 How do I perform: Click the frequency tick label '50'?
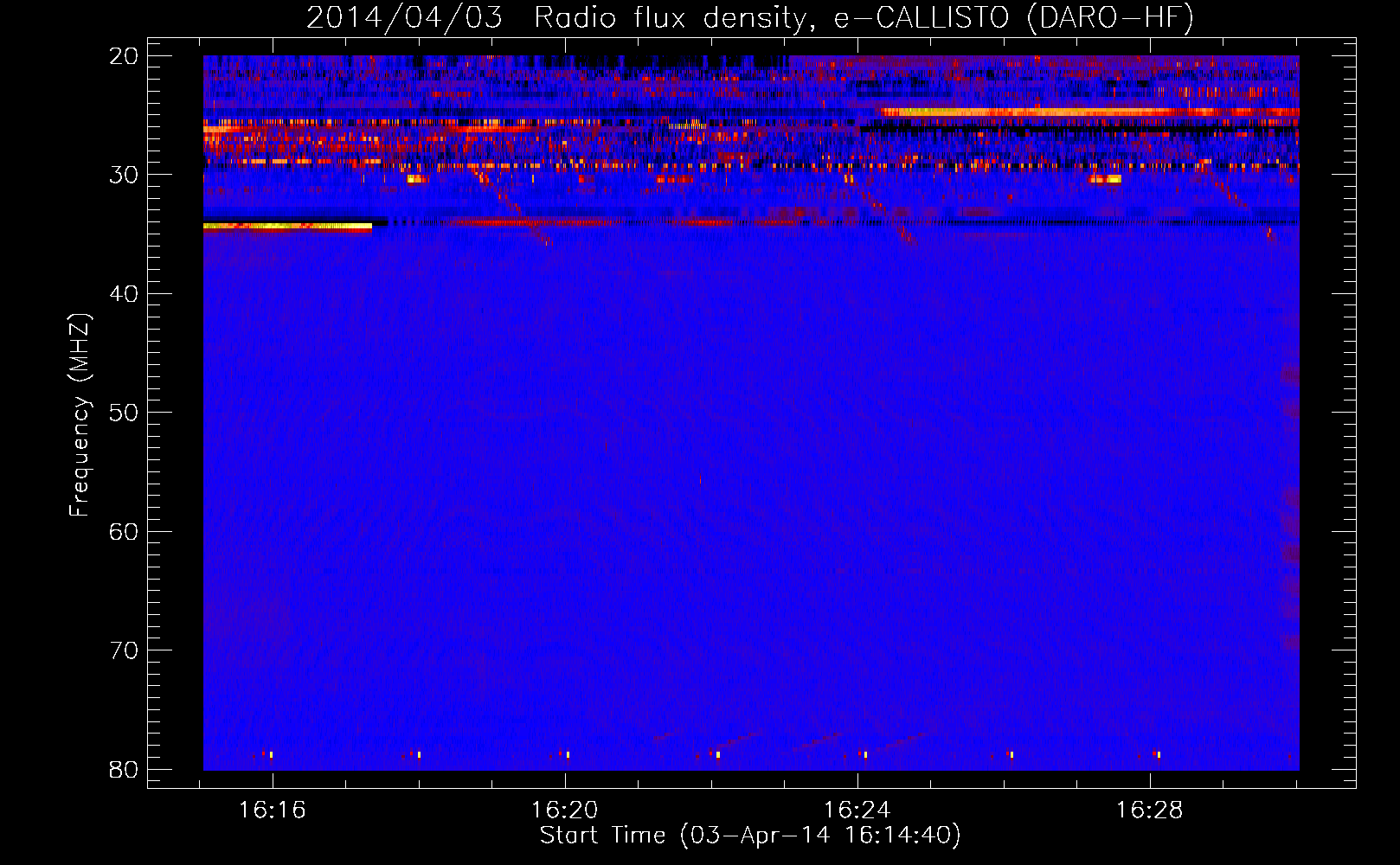tap(125, 412)
